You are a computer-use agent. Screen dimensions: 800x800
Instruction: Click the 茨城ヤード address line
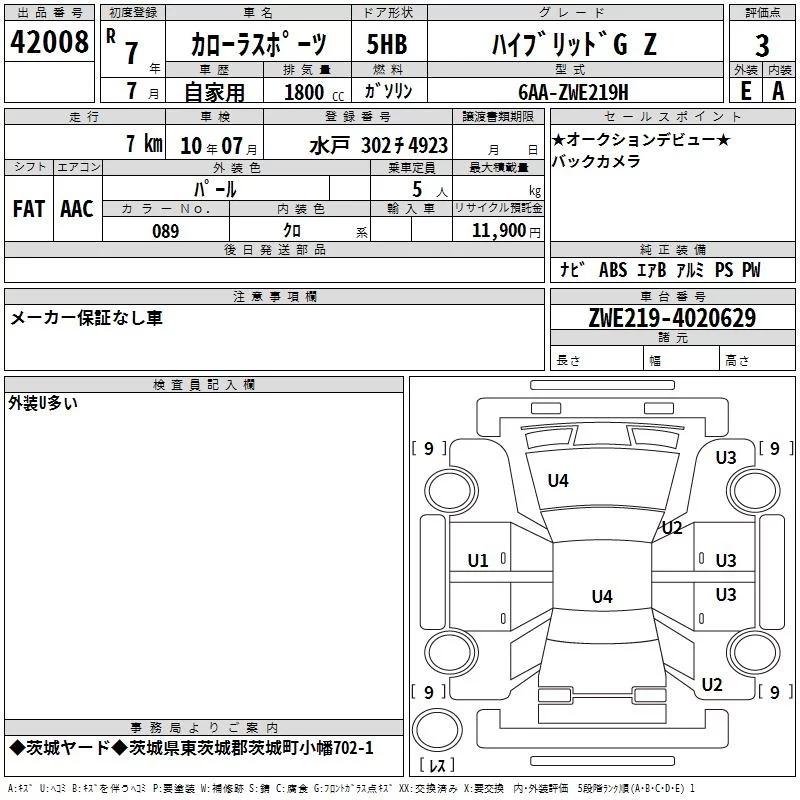click(191, 748)
